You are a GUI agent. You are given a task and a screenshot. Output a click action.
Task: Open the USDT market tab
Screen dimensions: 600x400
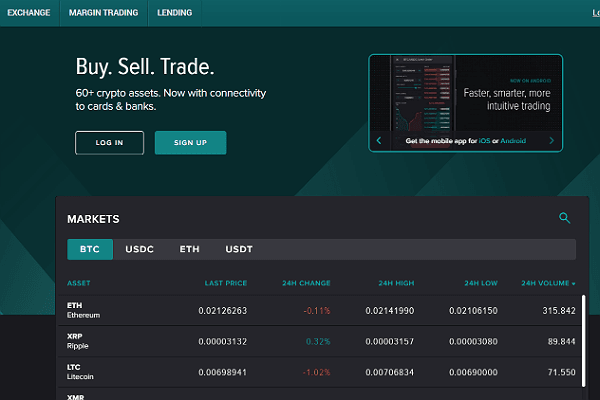(239, 249)
